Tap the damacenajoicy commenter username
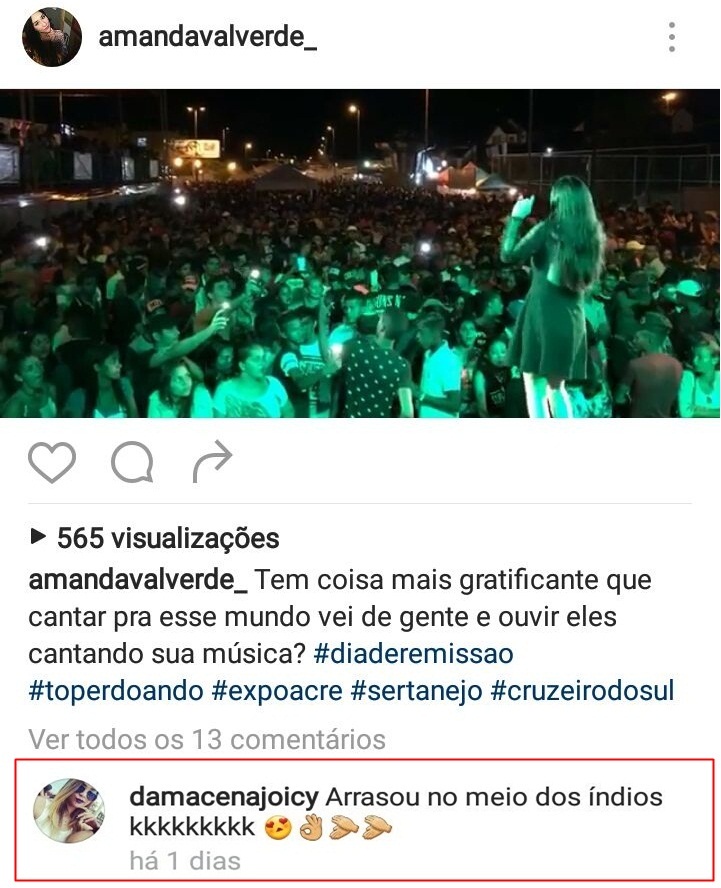 [224, 797]
